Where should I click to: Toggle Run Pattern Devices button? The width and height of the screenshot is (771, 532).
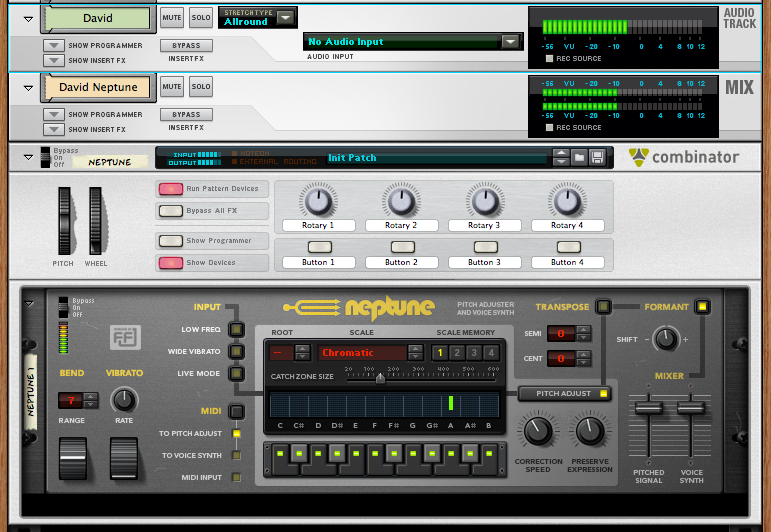(x=171, y=189)
